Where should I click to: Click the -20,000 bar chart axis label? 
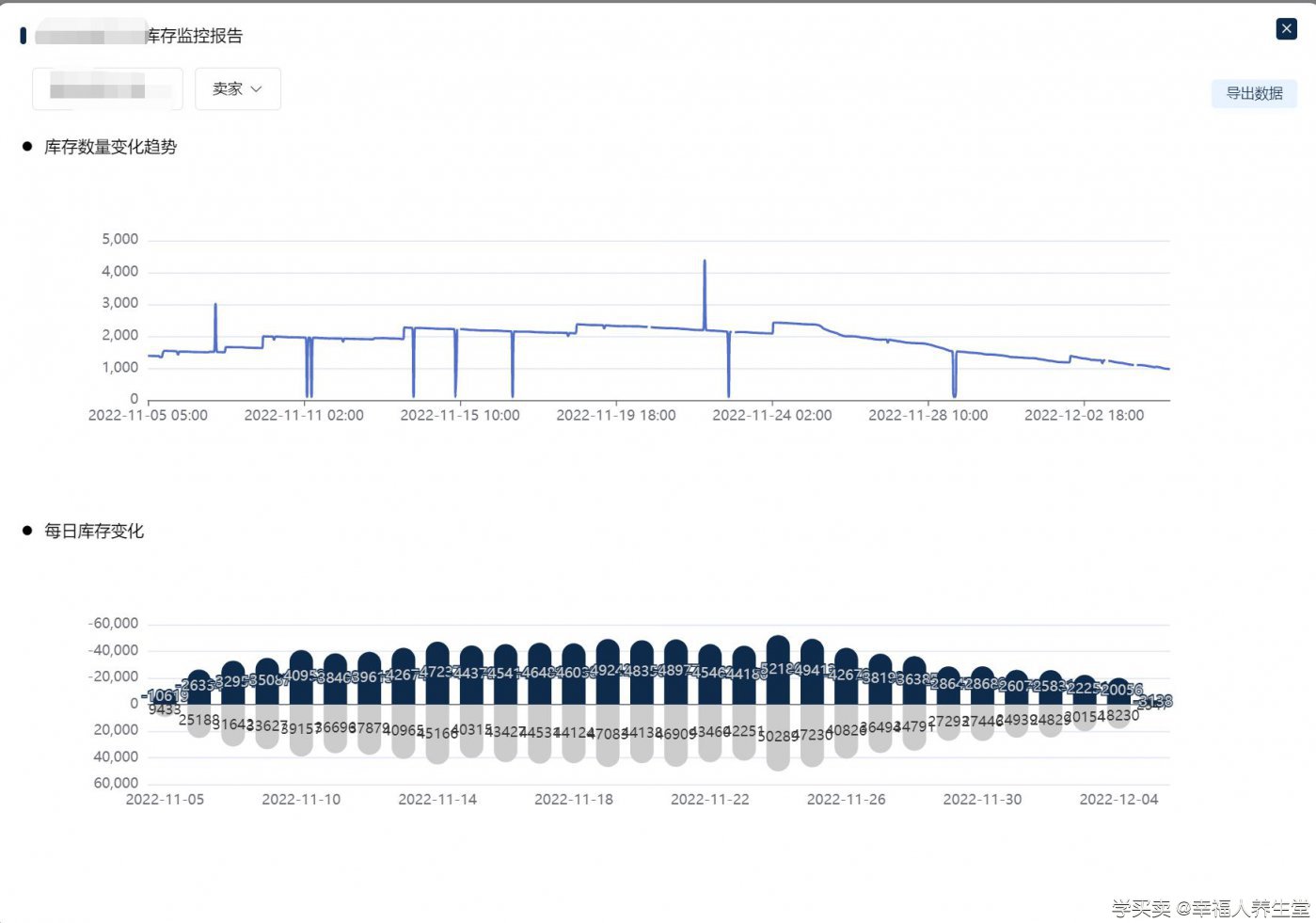(114, 676)
